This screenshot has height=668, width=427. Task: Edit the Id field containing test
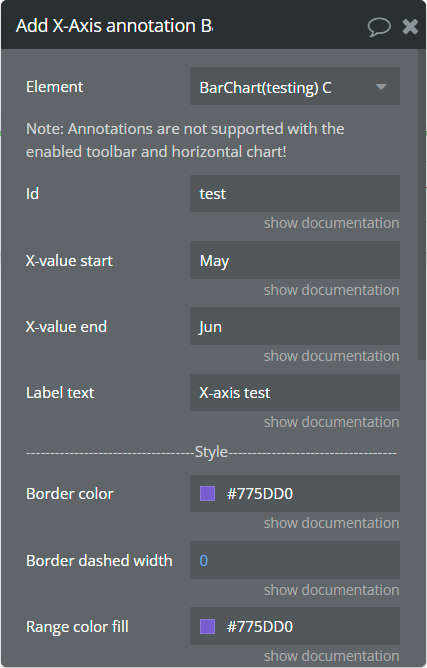295,193
